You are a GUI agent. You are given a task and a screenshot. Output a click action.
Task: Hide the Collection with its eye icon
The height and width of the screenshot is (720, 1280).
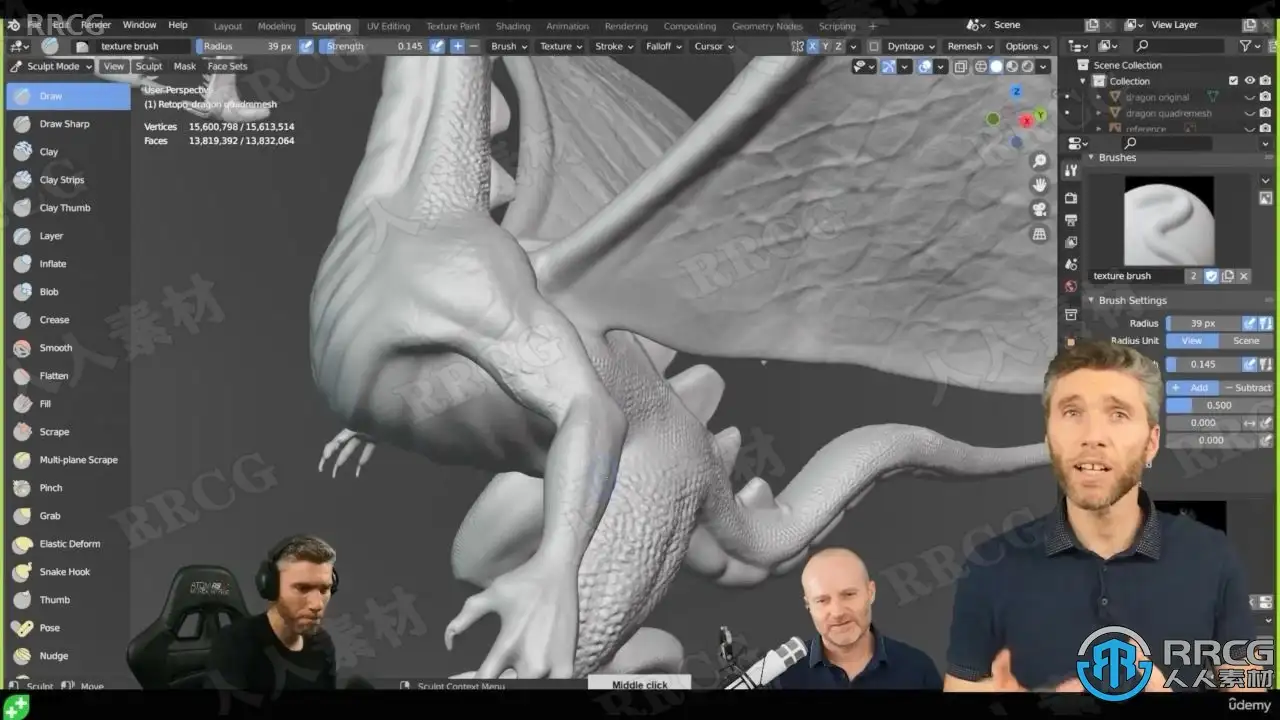click(x=1249, y=81)
